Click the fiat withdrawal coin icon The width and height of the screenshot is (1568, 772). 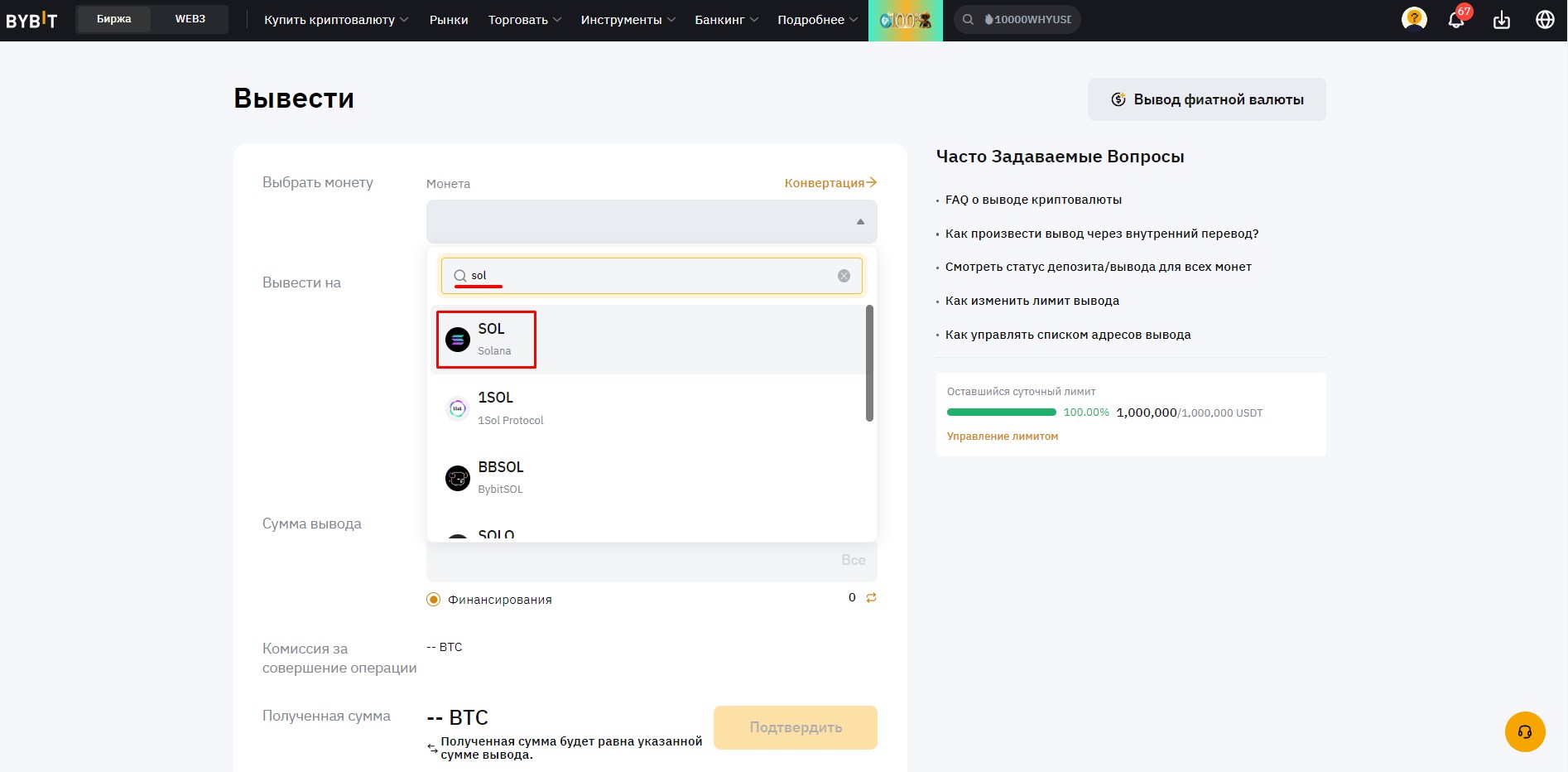pos(1118,99)
